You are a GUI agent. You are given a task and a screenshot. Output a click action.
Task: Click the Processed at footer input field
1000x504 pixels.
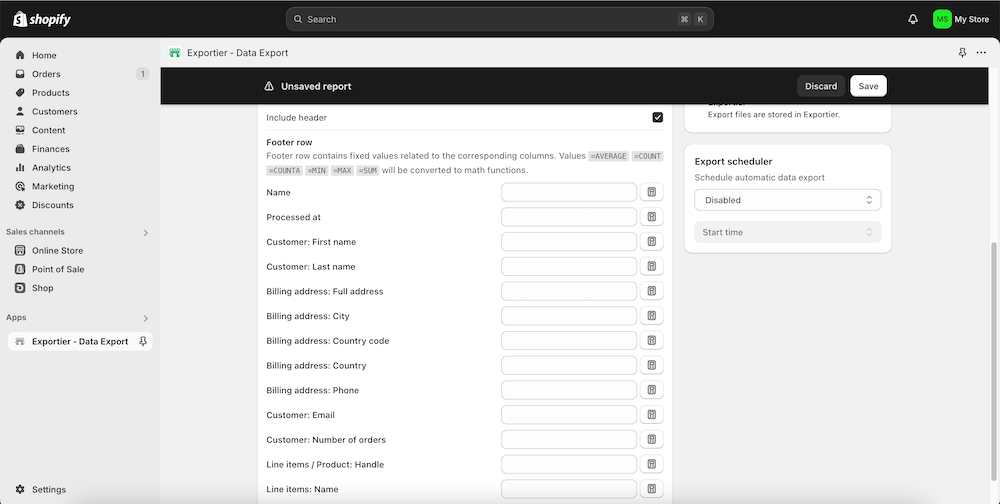click(569, 217)
